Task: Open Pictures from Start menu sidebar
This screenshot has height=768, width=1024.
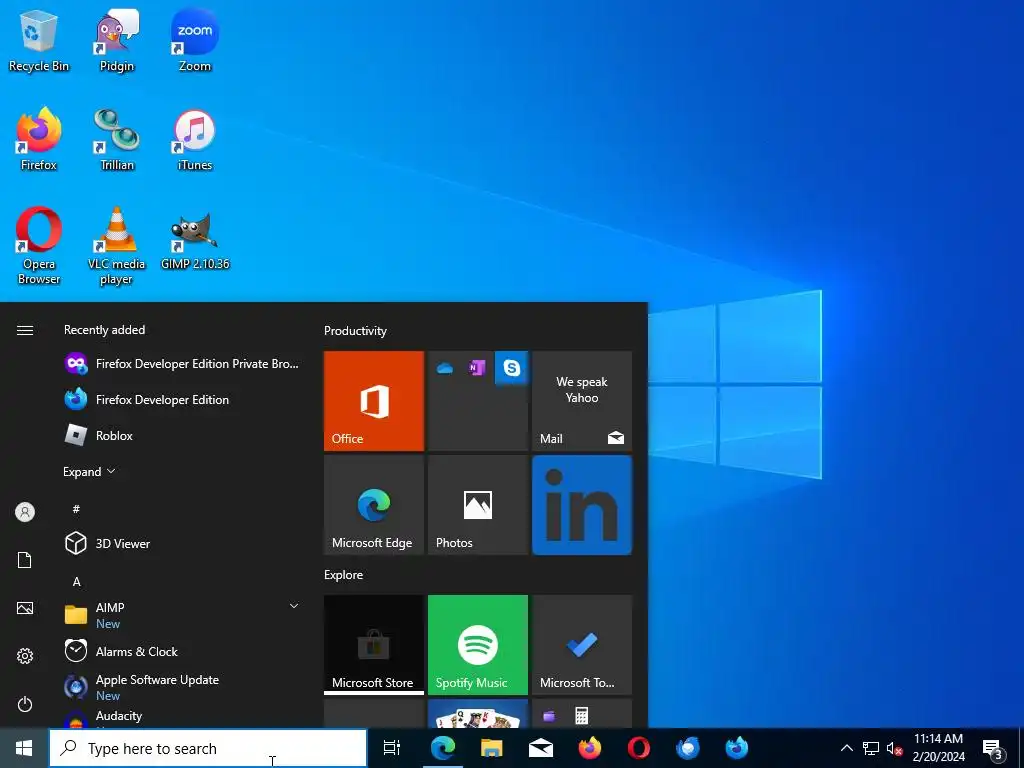Action: pyautogui.click(x=25, y=608)
